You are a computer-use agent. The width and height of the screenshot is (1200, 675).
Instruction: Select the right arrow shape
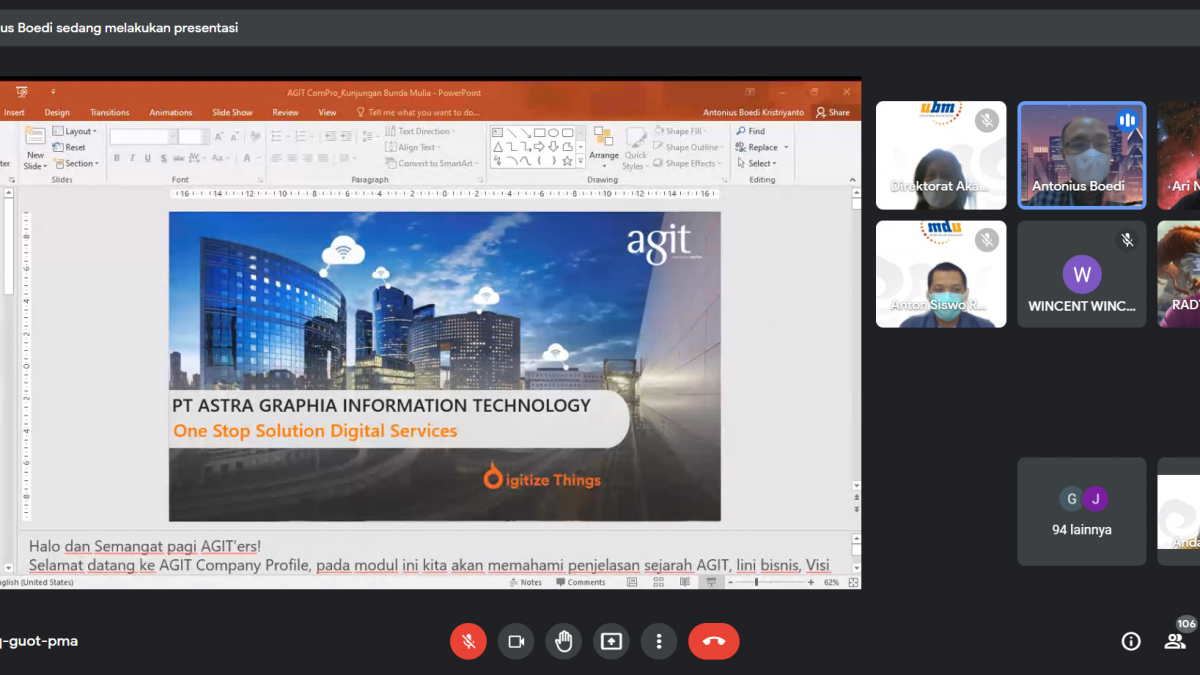click(x=540, y=146)
